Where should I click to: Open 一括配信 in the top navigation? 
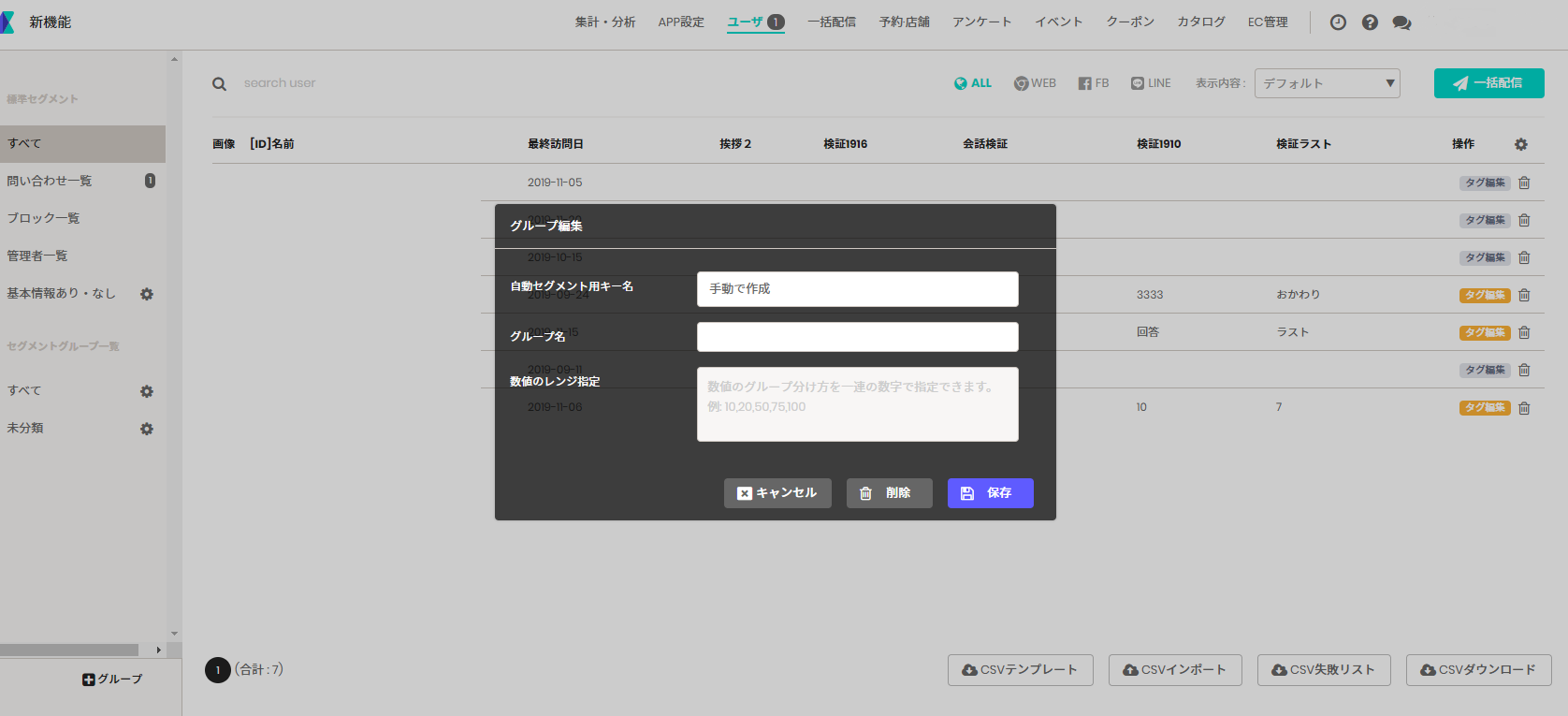832,22
